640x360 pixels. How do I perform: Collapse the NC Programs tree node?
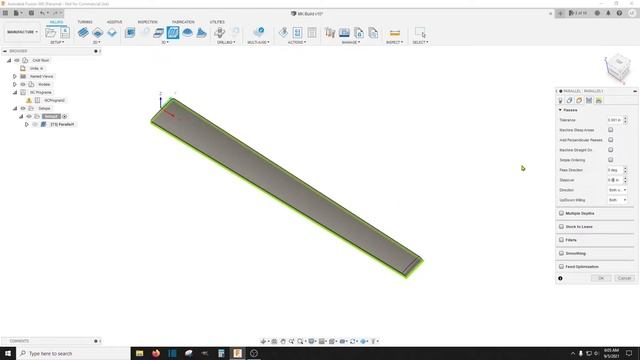tap(15, 93)
